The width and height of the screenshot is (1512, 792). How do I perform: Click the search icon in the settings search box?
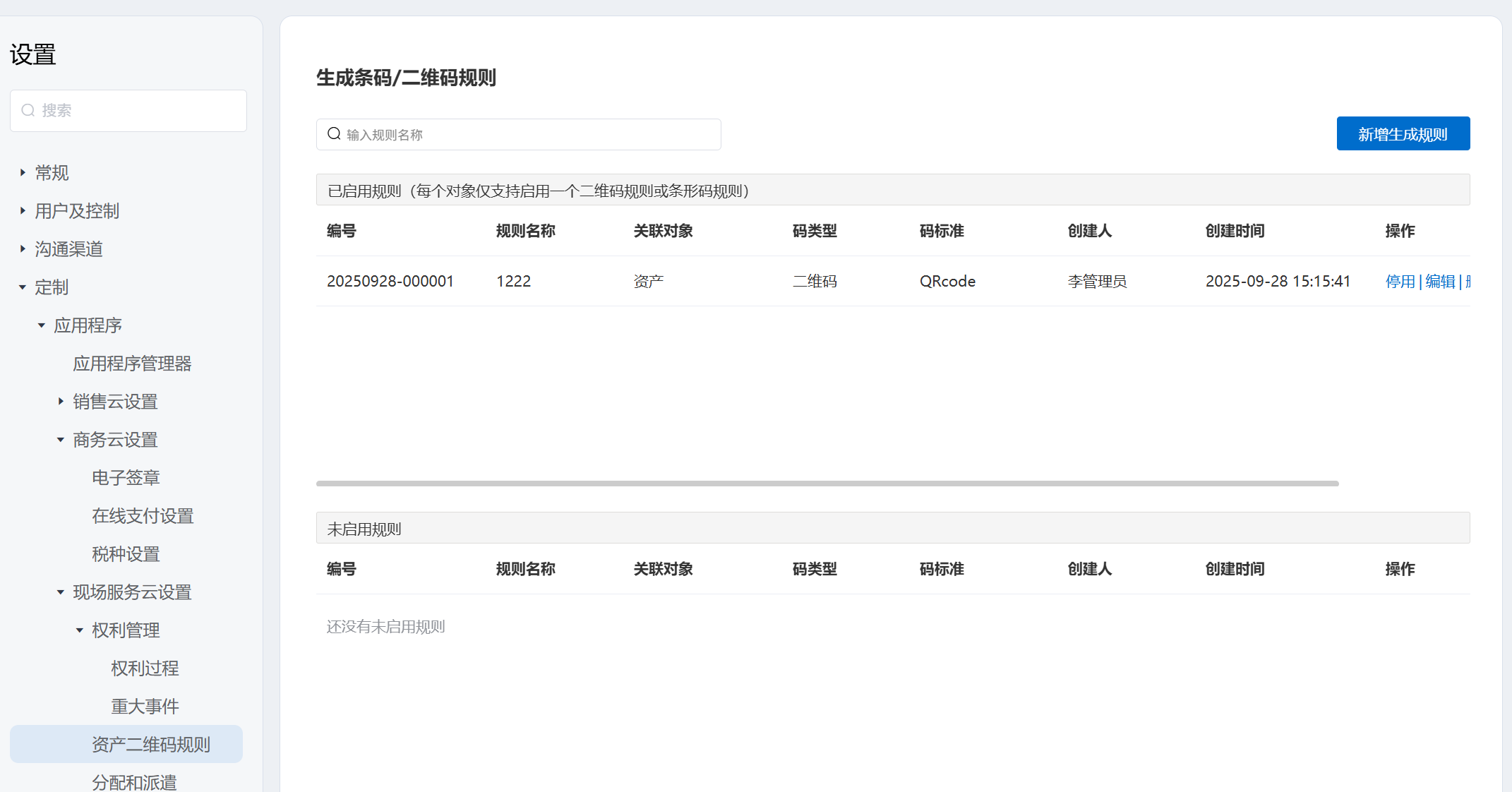tap(28, 110)
